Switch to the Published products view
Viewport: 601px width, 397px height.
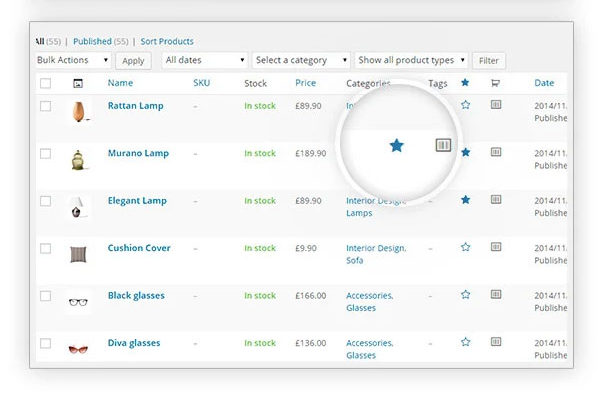click(92, 41)
